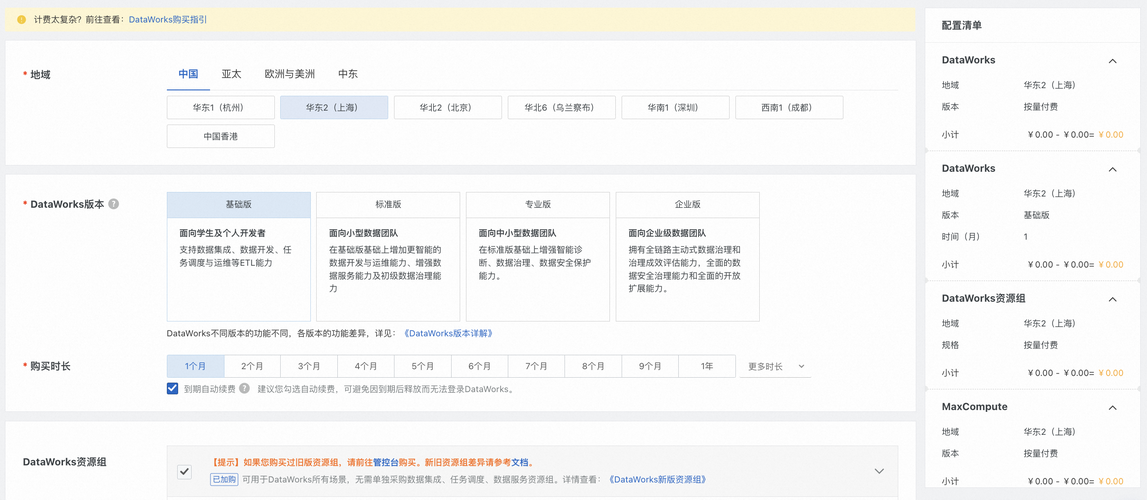This screenshot has width=1147, height=500.
Task: Open the 管控台 link in the notice
Action: (x=386, y=463)
